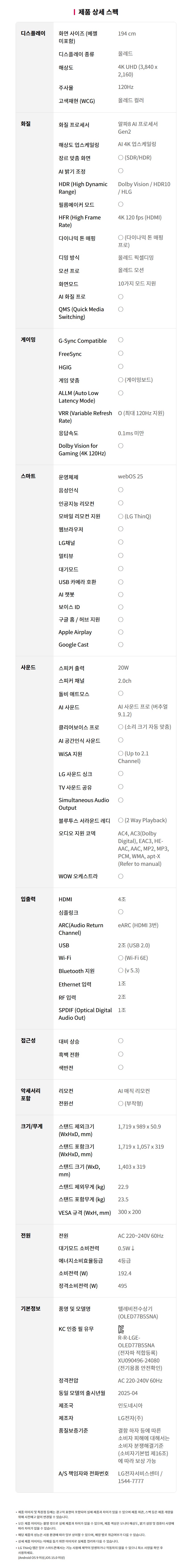The width and height of the screenshot is (192, 1568).
Task: Click the circle mark beside 흑백 전환
Action: (x=120, y=1054)
